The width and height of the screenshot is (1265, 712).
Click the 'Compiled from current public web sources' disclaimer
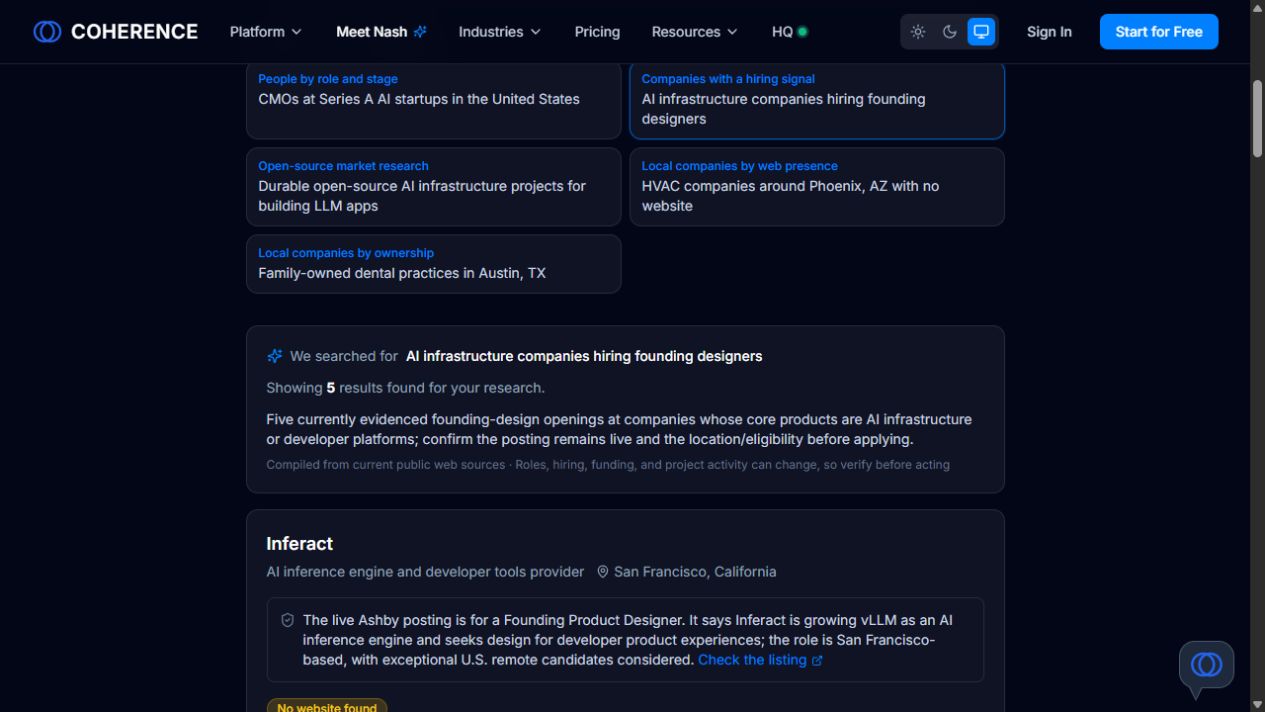coord(608,465)
